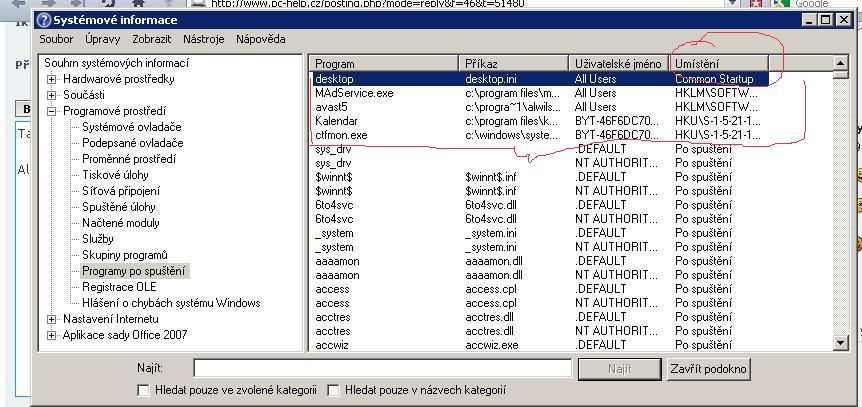This screenshot has width=862, height=407.
Task: Click the list scrollbar down arrow
Action: pos(841,343)
